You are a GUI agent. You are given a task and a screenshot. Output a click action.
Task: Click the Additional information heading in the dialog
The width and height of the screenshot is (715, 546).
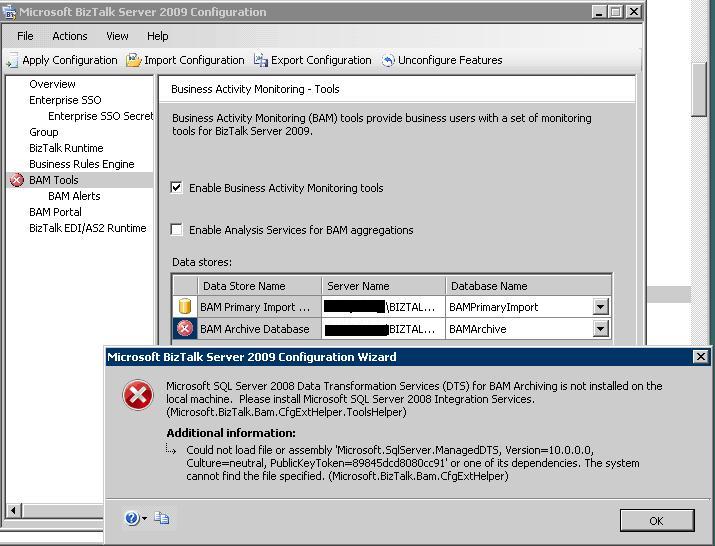click(231, 433)
